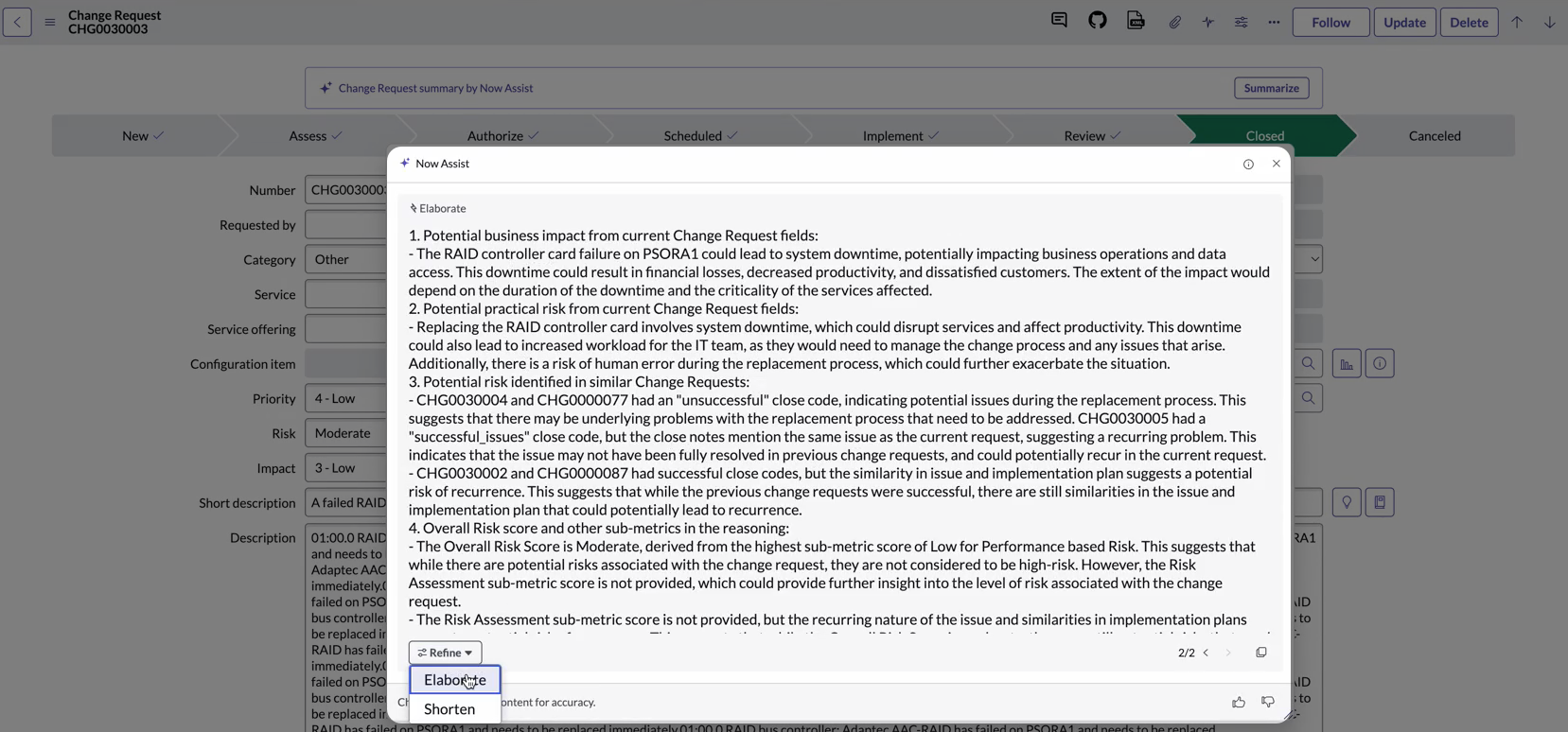Open the Refine dropdown
Image resolution: width=1568 pixels, height=732 pixels.
(x=445, y=653)
